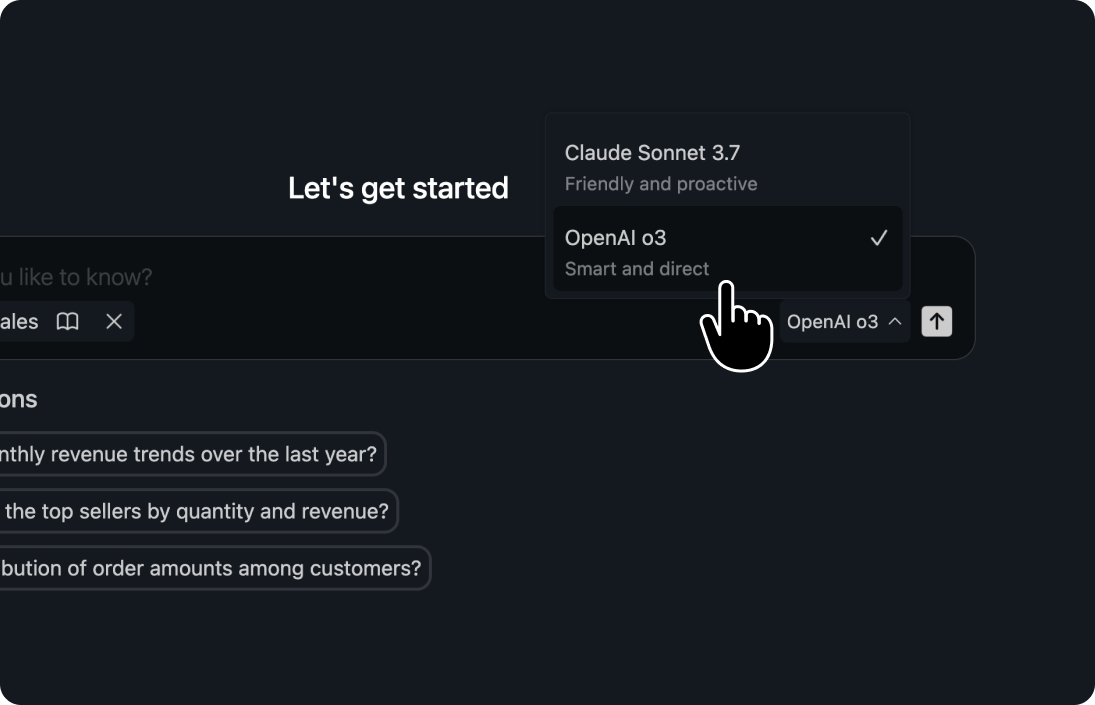The image size is (1095, 705).
Task: Click the sales chip label text
Action: pyautogui.click(x=20, y=322)
